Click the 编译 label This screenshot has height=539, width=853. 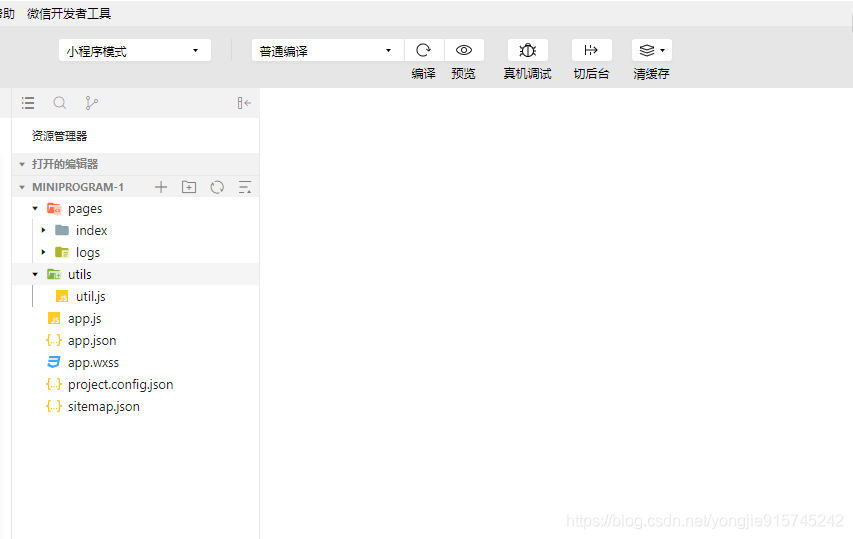(424, 73)
